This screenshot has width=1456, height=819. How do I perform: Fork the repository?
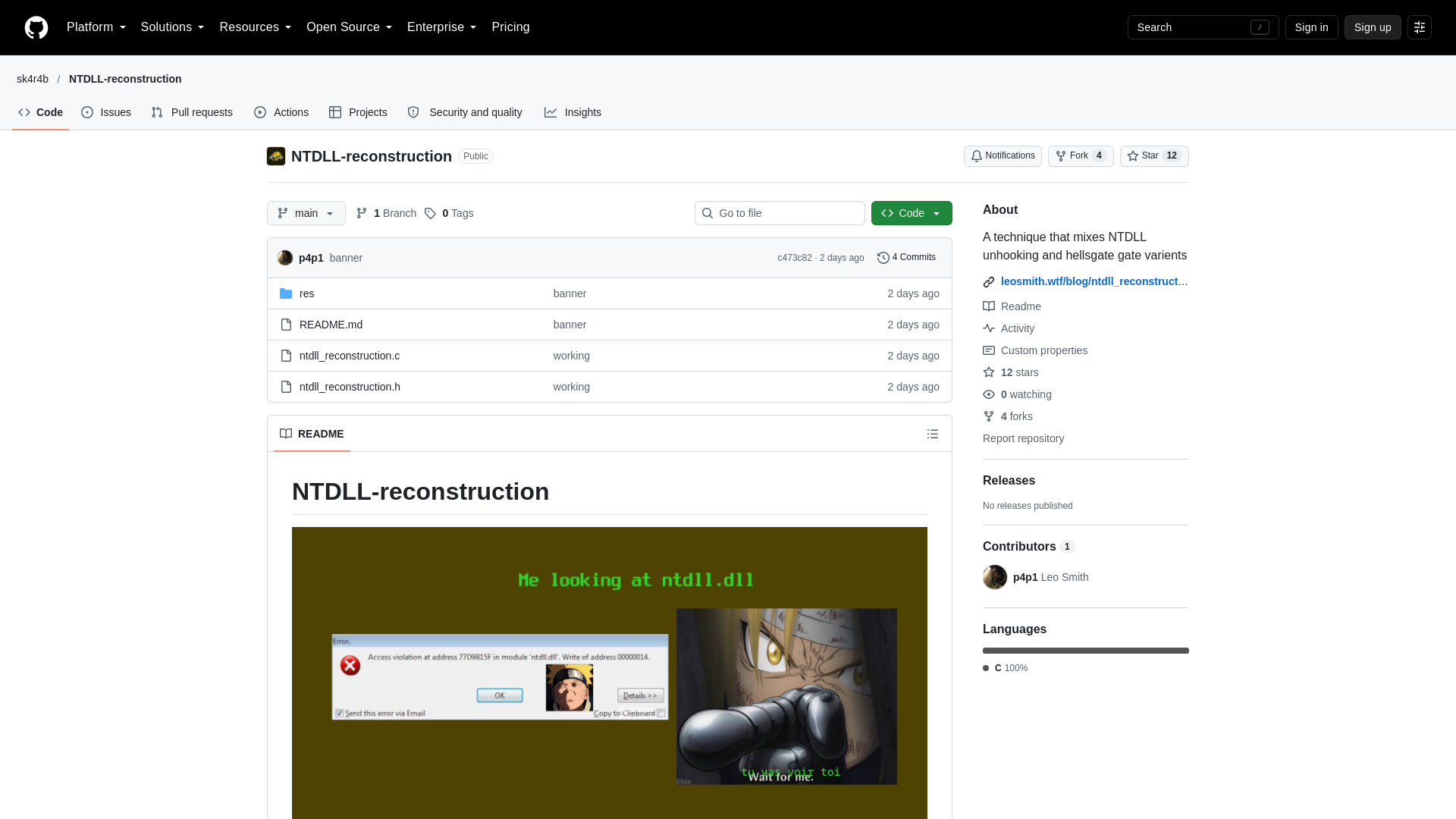1081,156
